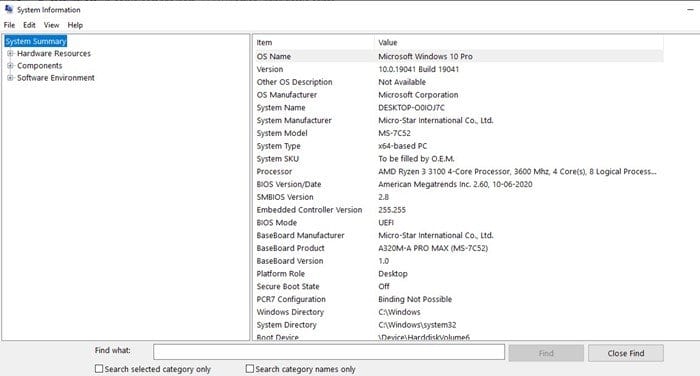
Task: Open the Help menu
Action: [75, 25]
